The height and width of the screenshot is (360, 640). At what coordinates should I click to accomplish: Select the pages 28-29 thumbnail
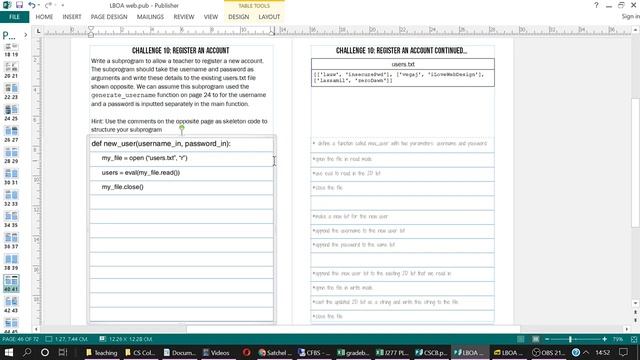tap(11, 155)
